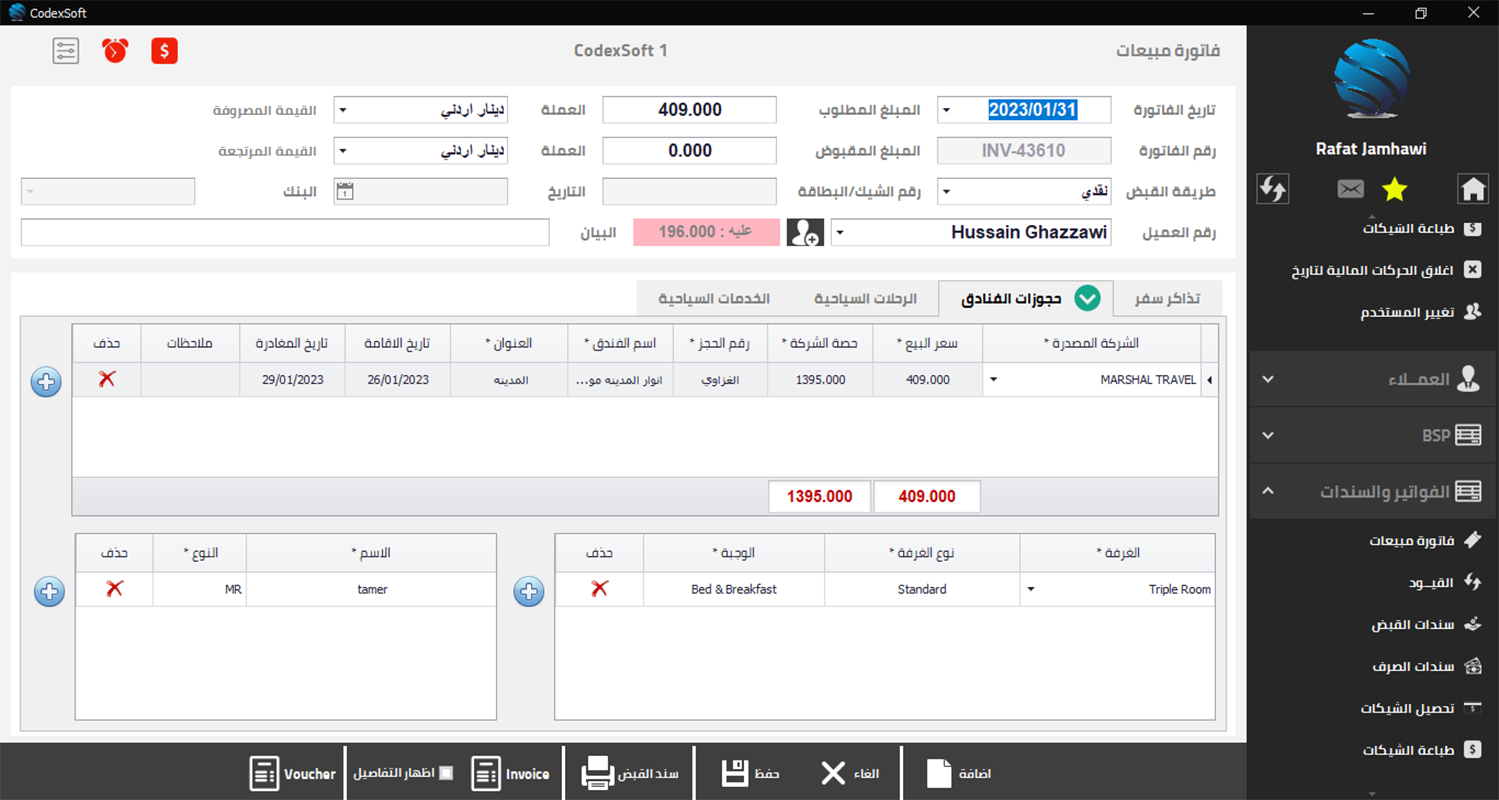Click the yellow star favorites icon
Screen dimensions: 1499x800
click(x=1393, y=188)
